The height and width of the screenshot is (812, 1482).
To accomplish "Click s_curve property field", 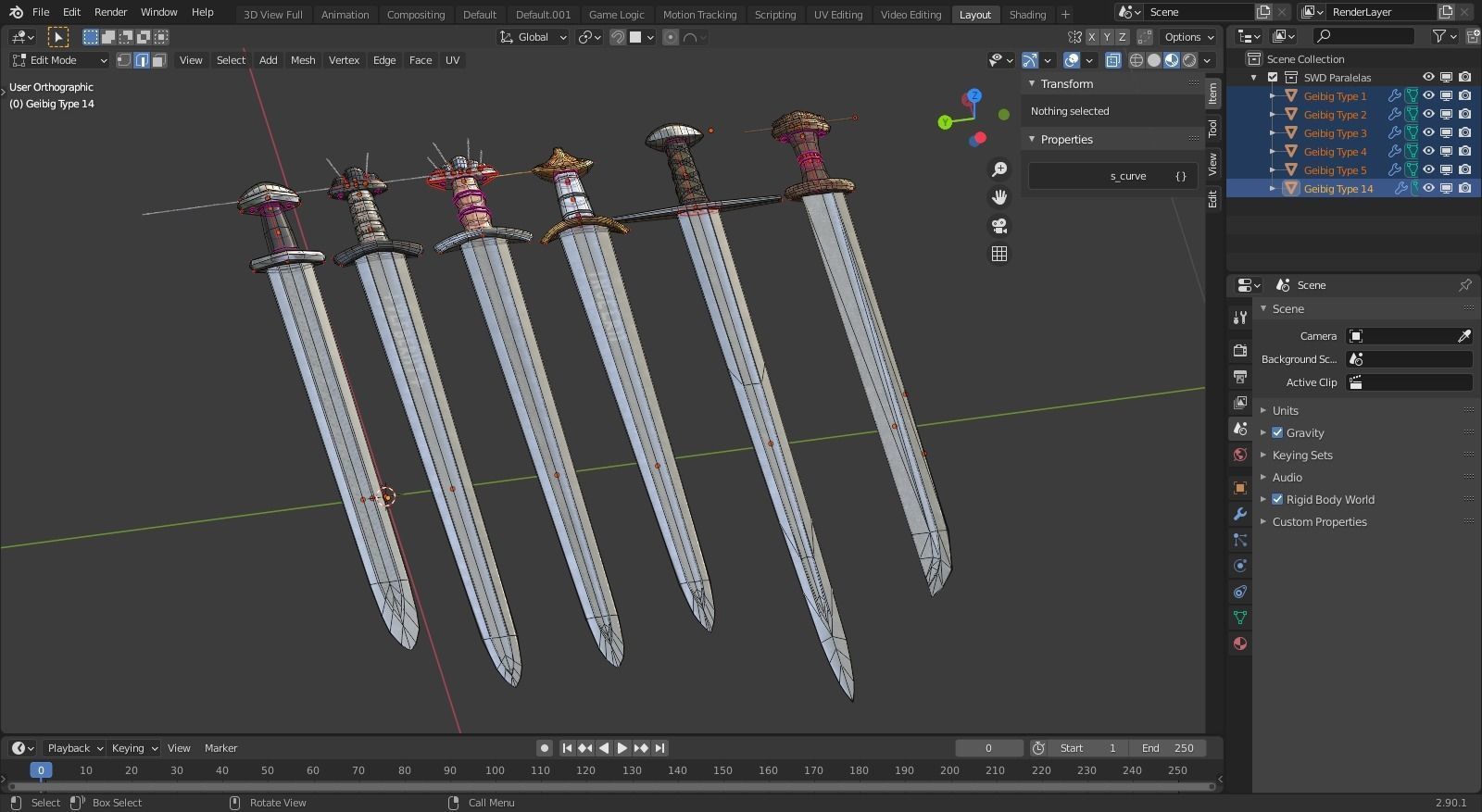I will click(1113, 176).
